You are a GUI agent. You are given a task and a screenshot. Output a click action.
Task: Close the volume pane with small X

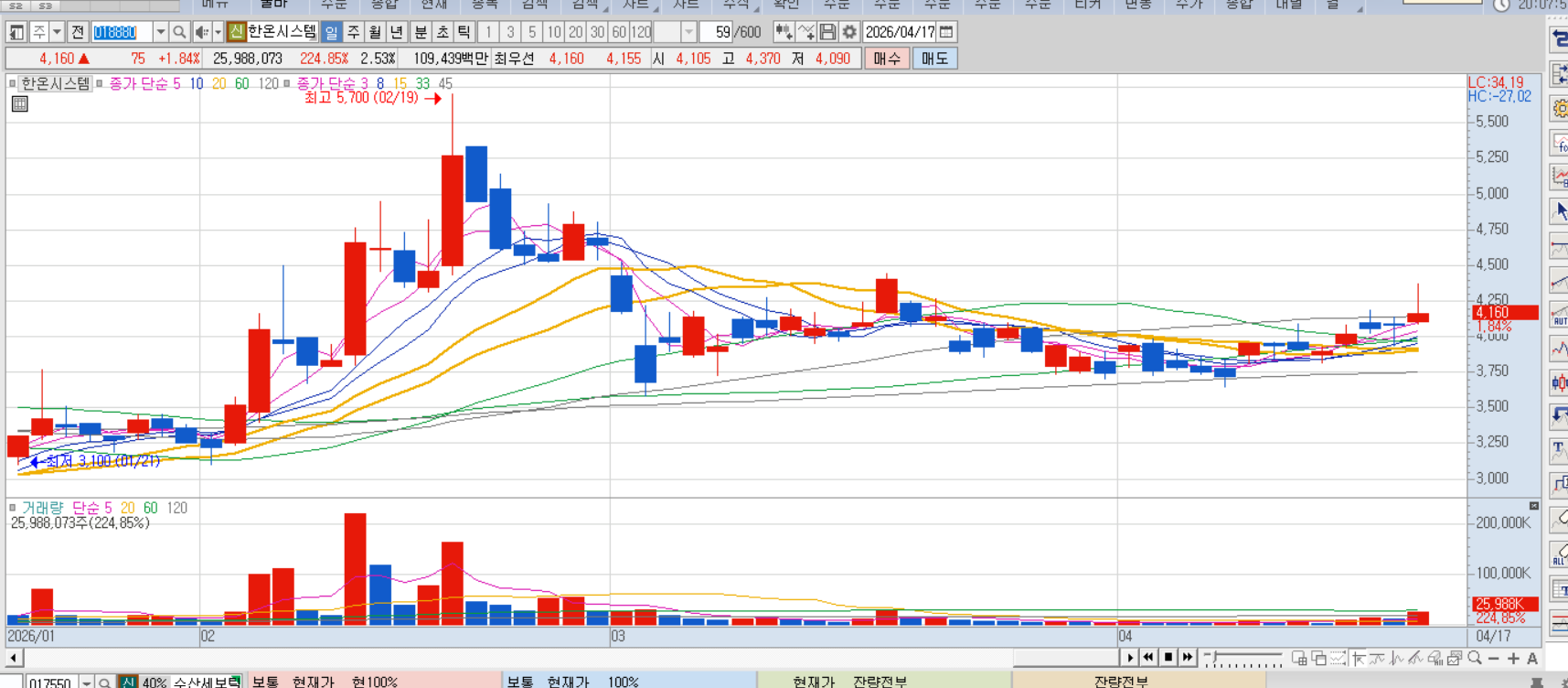(x=1534, y=506)
